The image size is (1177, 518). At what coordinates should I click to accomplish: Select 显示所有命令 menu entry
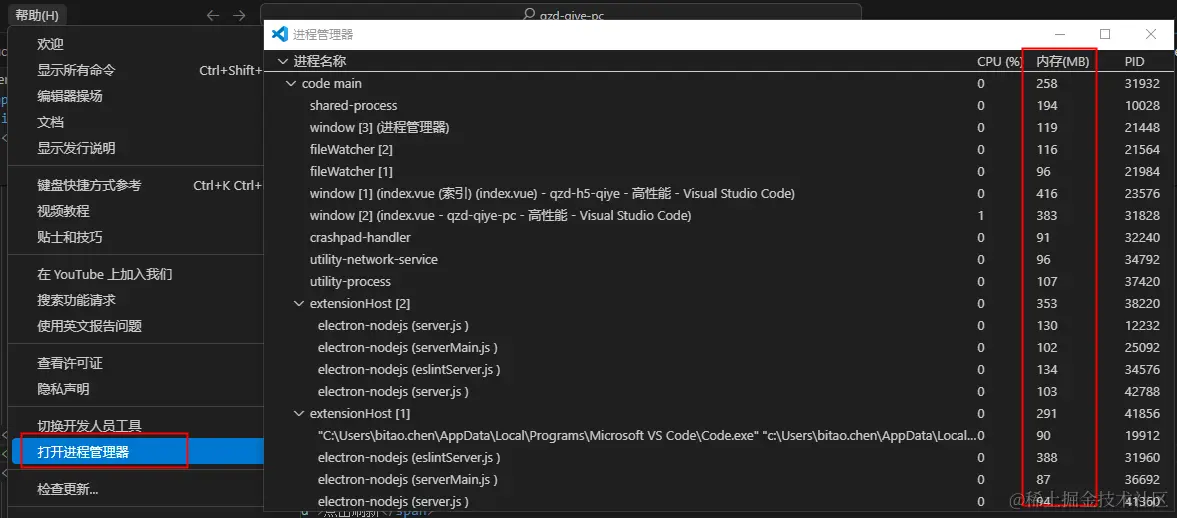135,71
